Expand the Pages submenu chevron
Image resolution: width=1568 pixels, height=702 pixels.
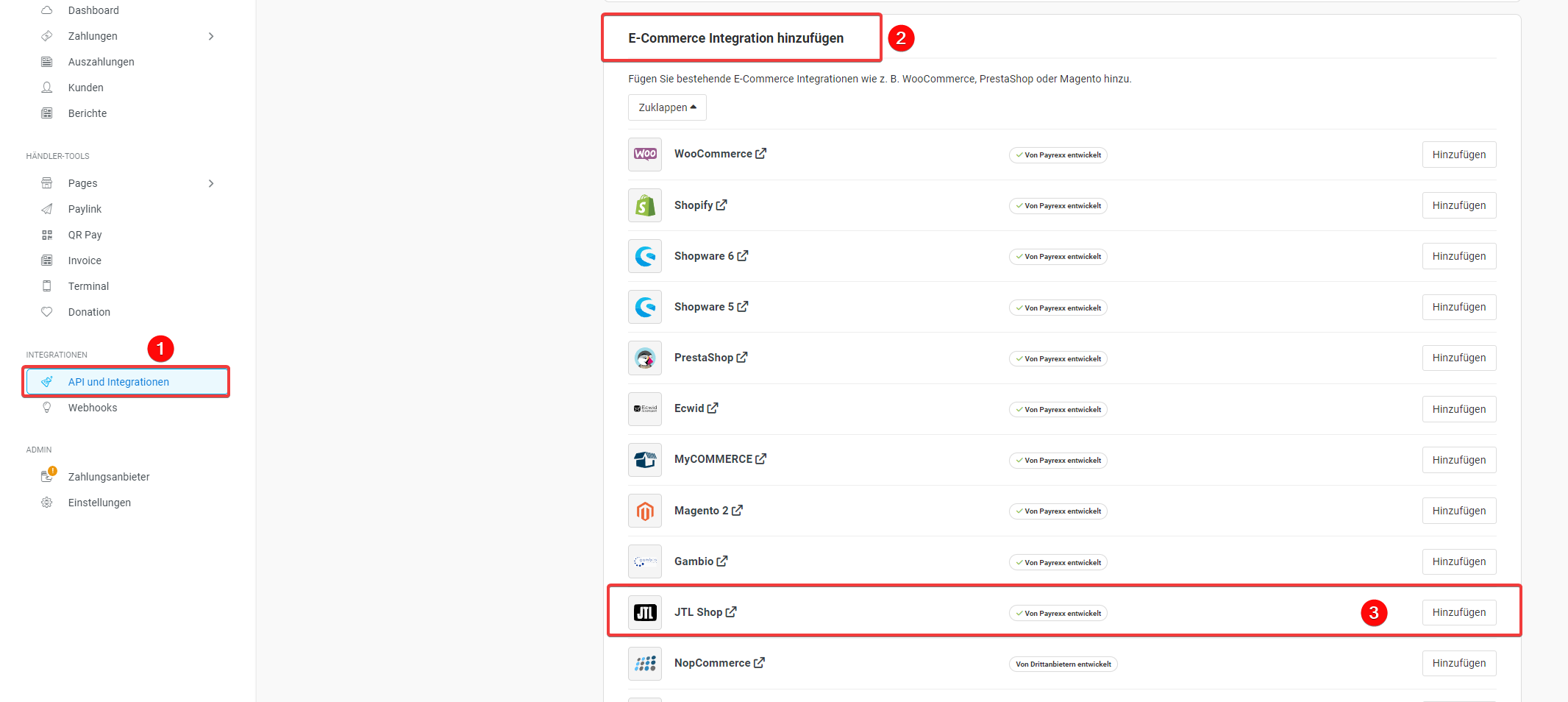(x=211, y=183)
